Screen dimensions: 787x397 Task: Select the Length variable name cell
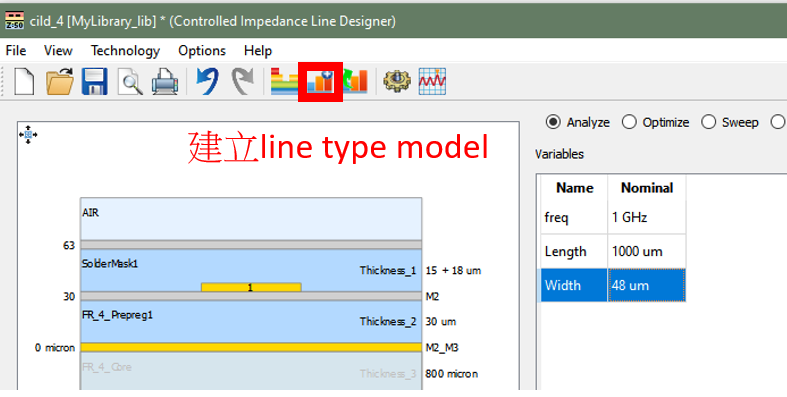coord(574,251)
